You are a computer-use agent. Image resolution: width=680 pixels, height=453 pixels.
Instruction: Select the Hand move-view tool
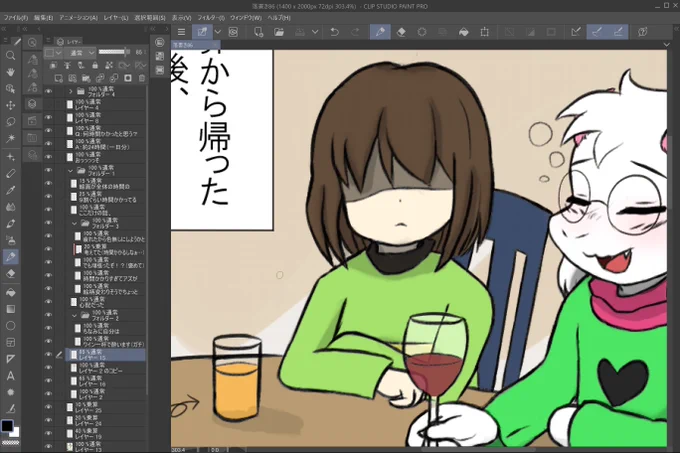pos(10,72)
